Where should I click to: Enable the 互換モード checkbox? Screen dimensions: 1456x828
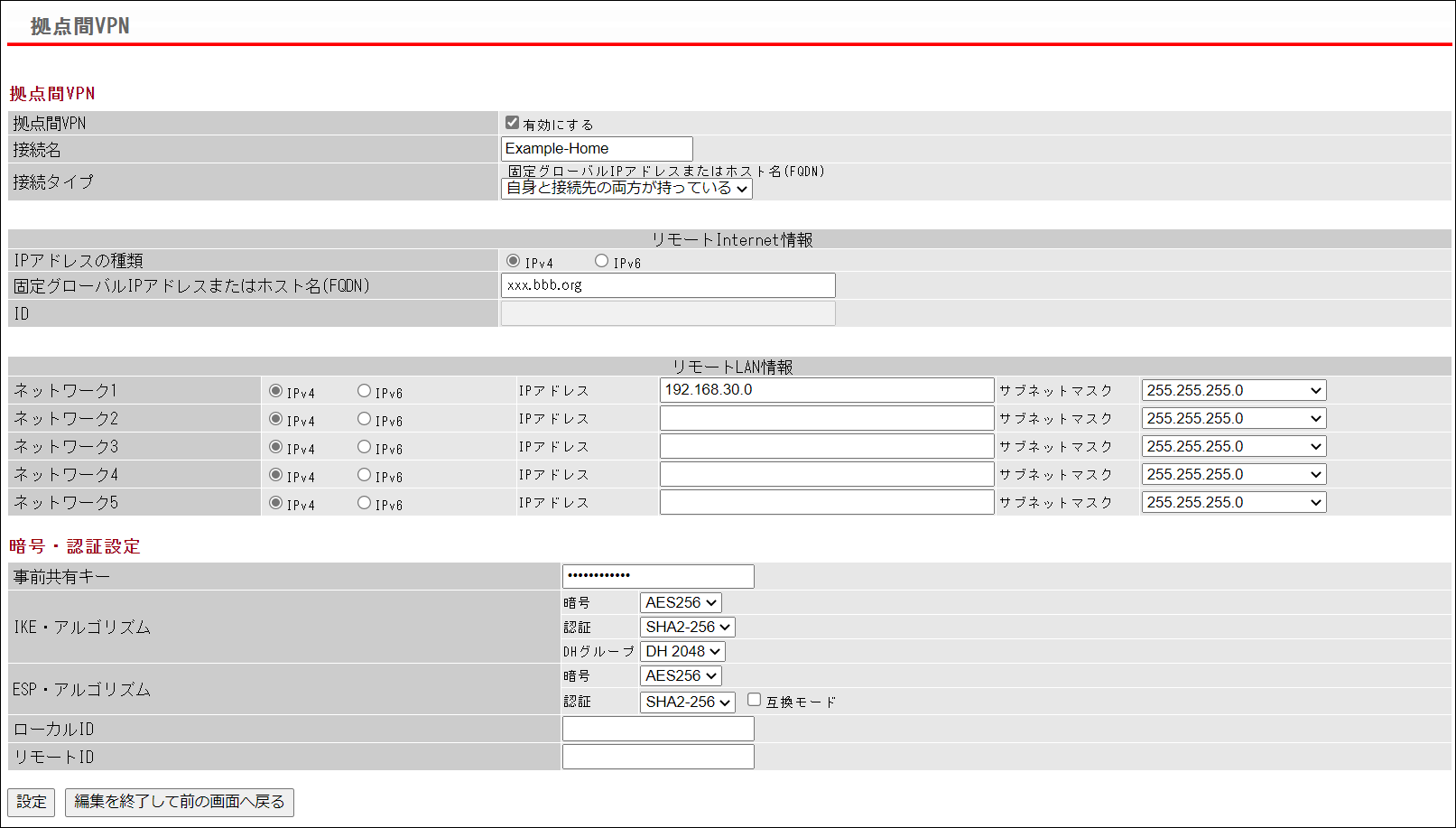(x=754, y=700)
